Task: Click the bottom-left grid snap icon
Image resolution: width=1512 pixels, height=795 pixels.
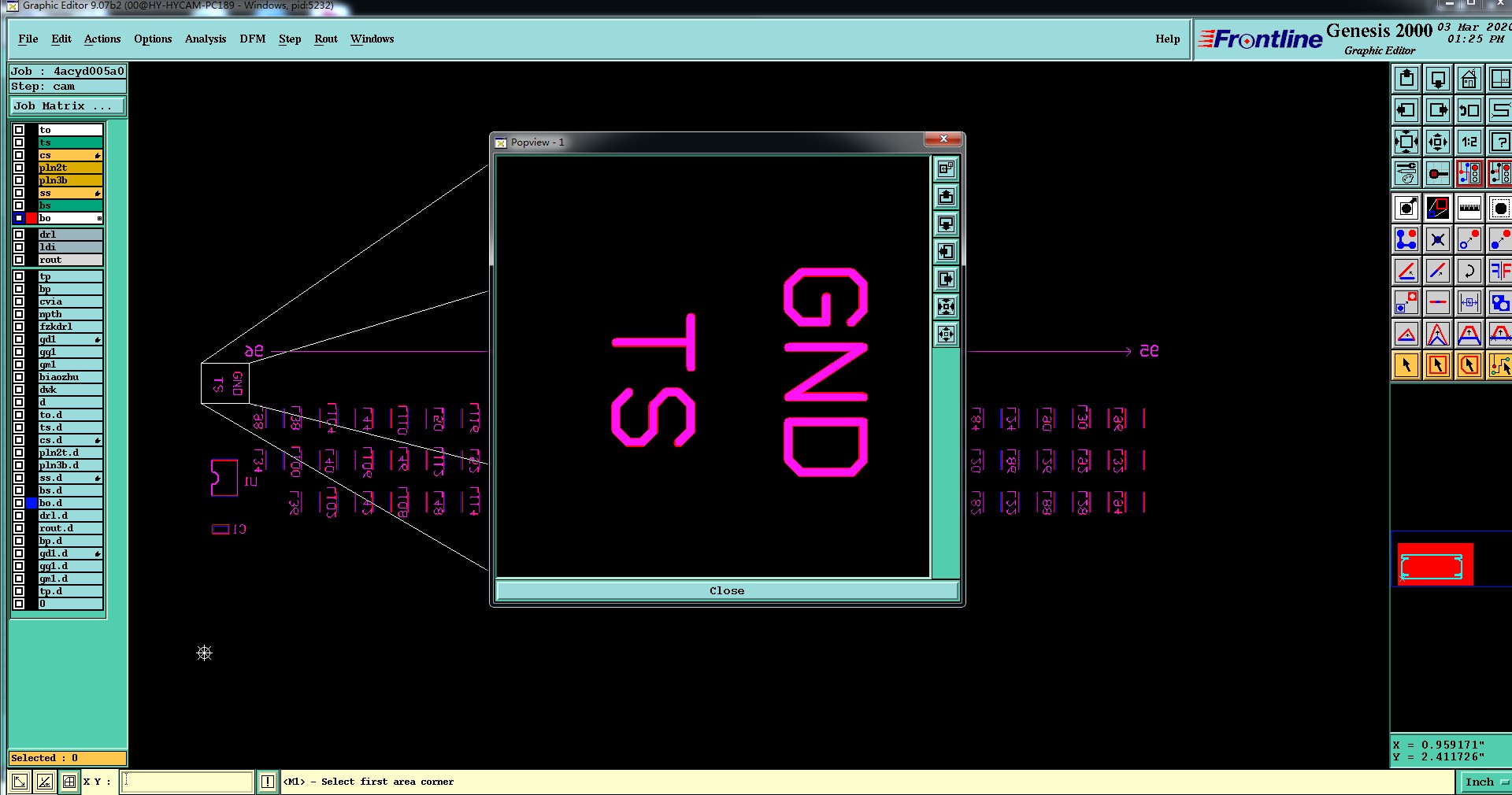Action: (69, 782)
